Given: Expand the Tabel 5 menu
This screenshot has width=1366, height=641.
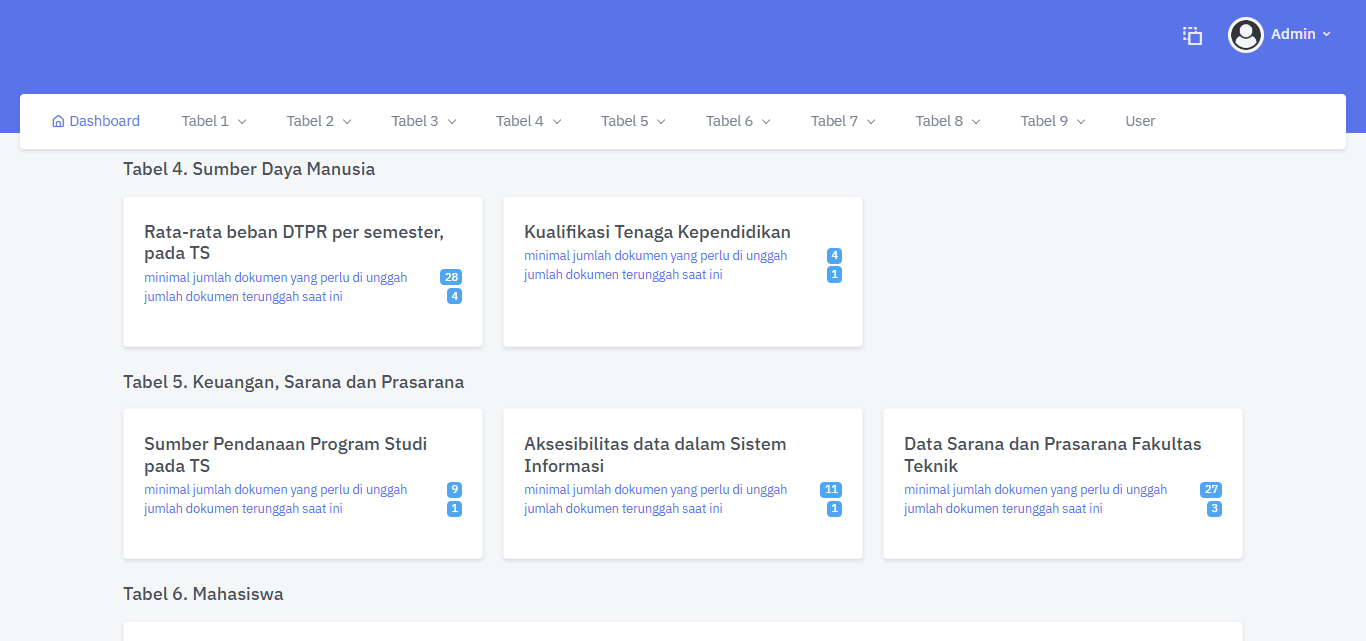Looking at the screenshot, I should [634, 121].
